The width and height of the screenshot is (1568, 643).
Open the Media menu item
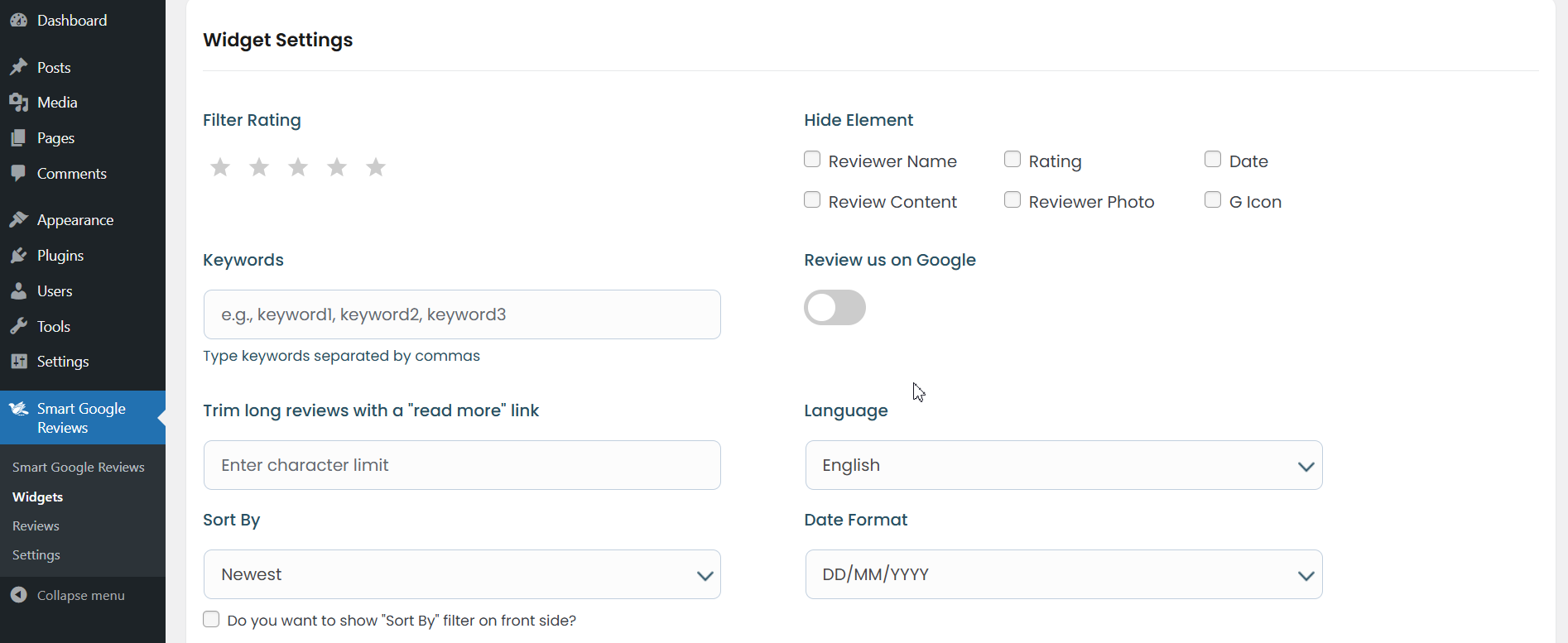[83, 103]
